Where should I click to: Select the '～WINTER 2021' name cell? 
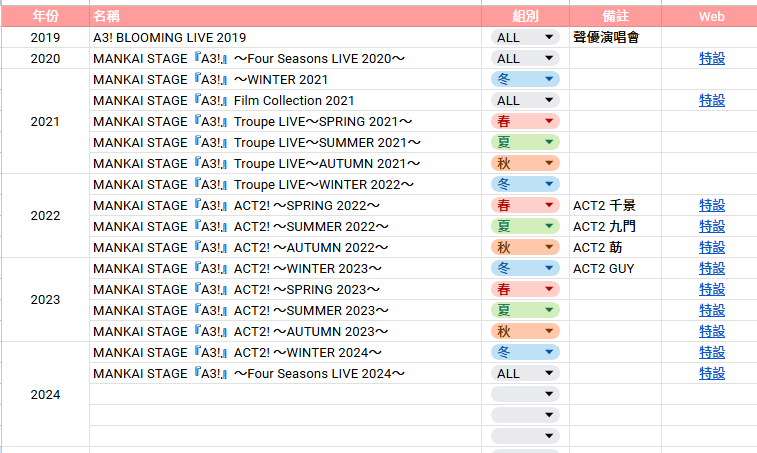pos(285,79)
